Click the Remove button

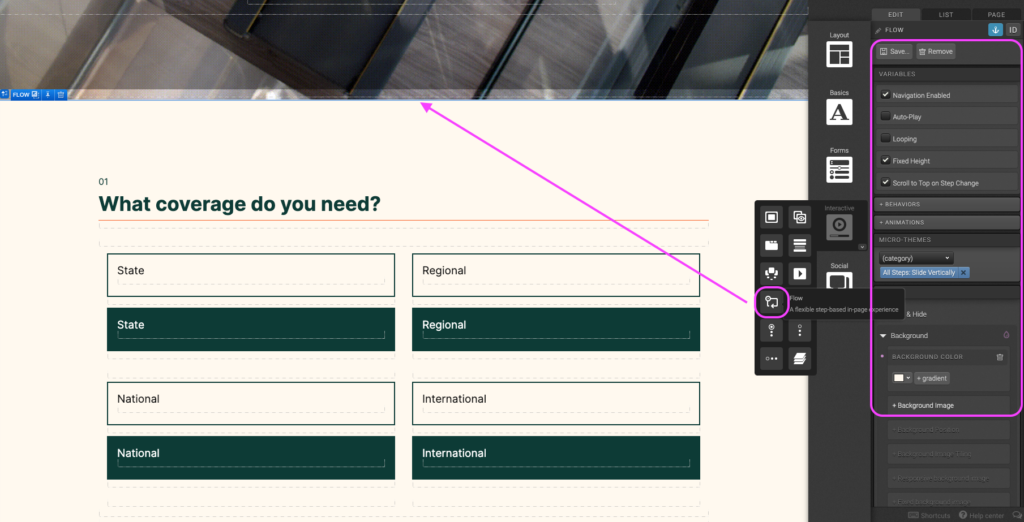coord(935,51)
